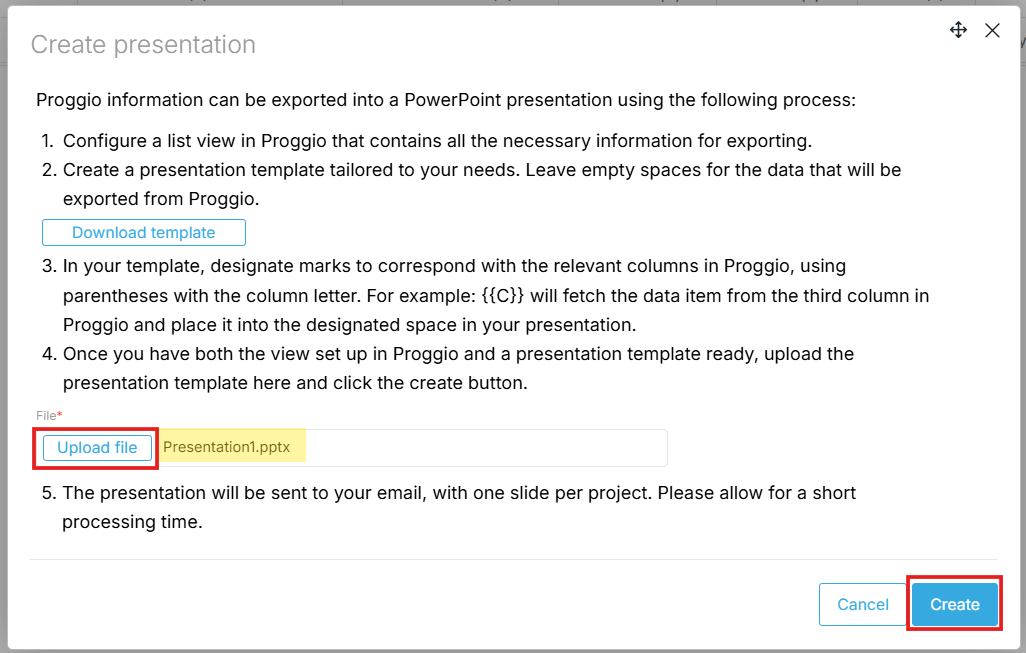Click the 'presentation will be sent' step 5 text
The width and height of the screenshot is (1026, 653).
click(459, 507)
